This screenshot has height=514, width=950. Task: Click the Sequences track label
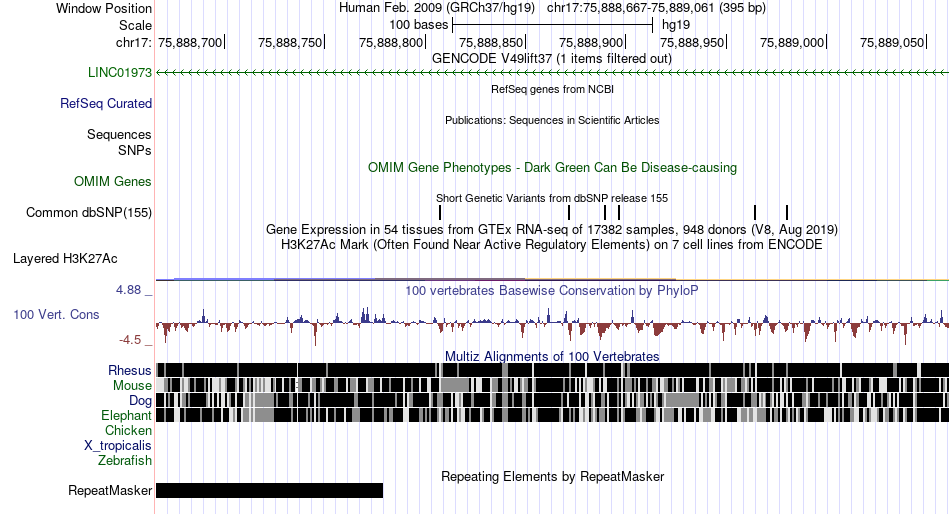coord(119,135)
